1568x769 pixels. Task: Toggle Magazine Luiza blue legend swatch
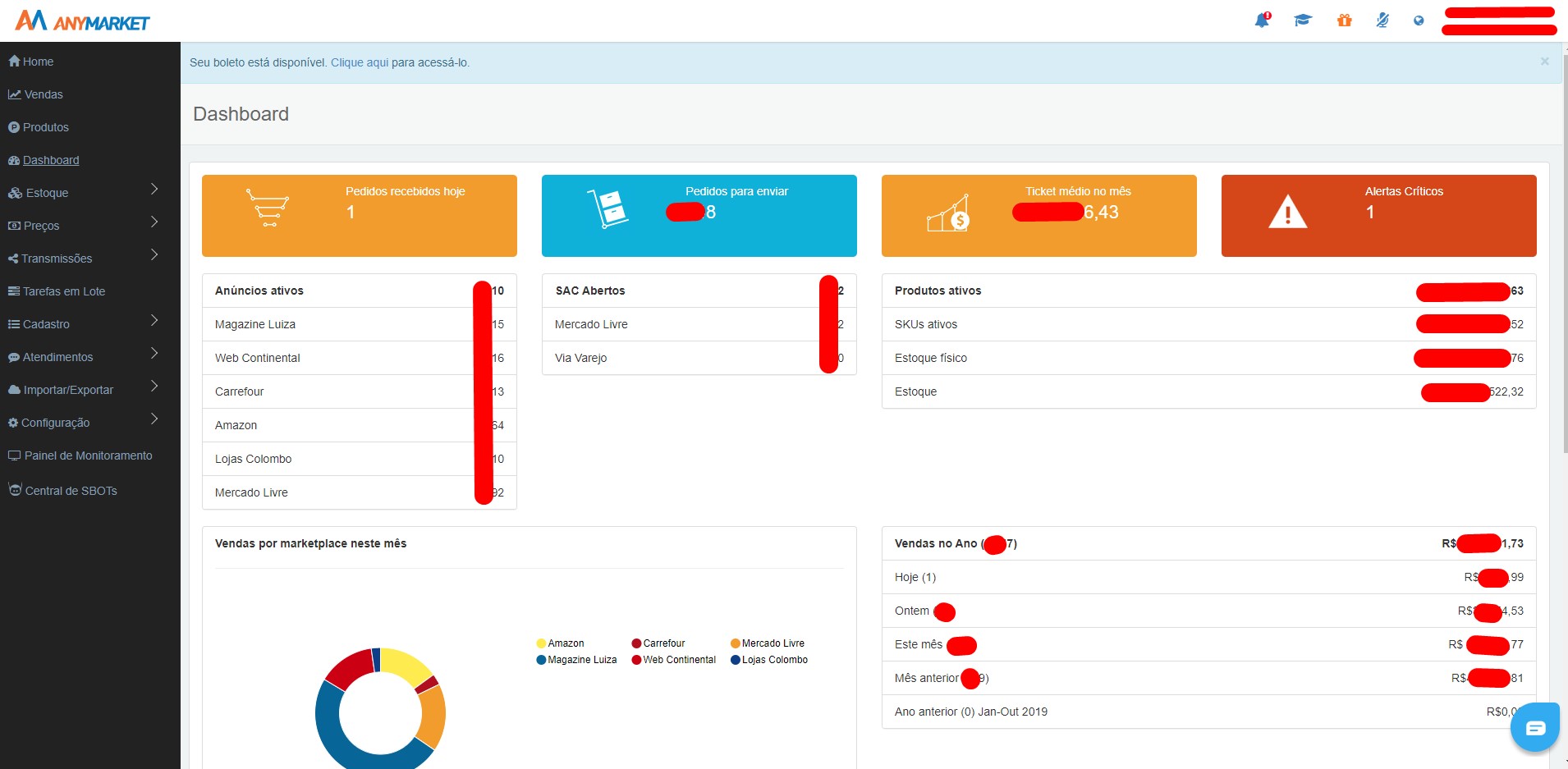[541, 660]
